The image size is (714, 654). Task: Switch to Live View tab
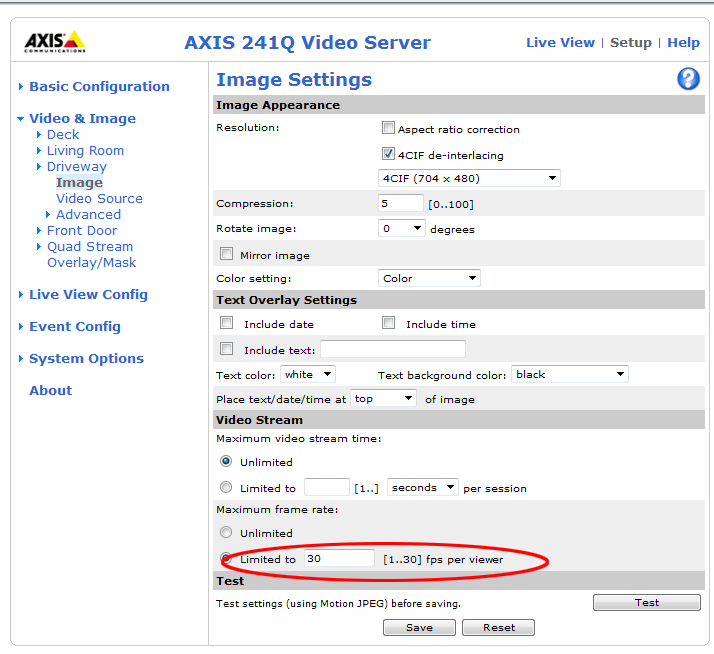tap(560, 42)
